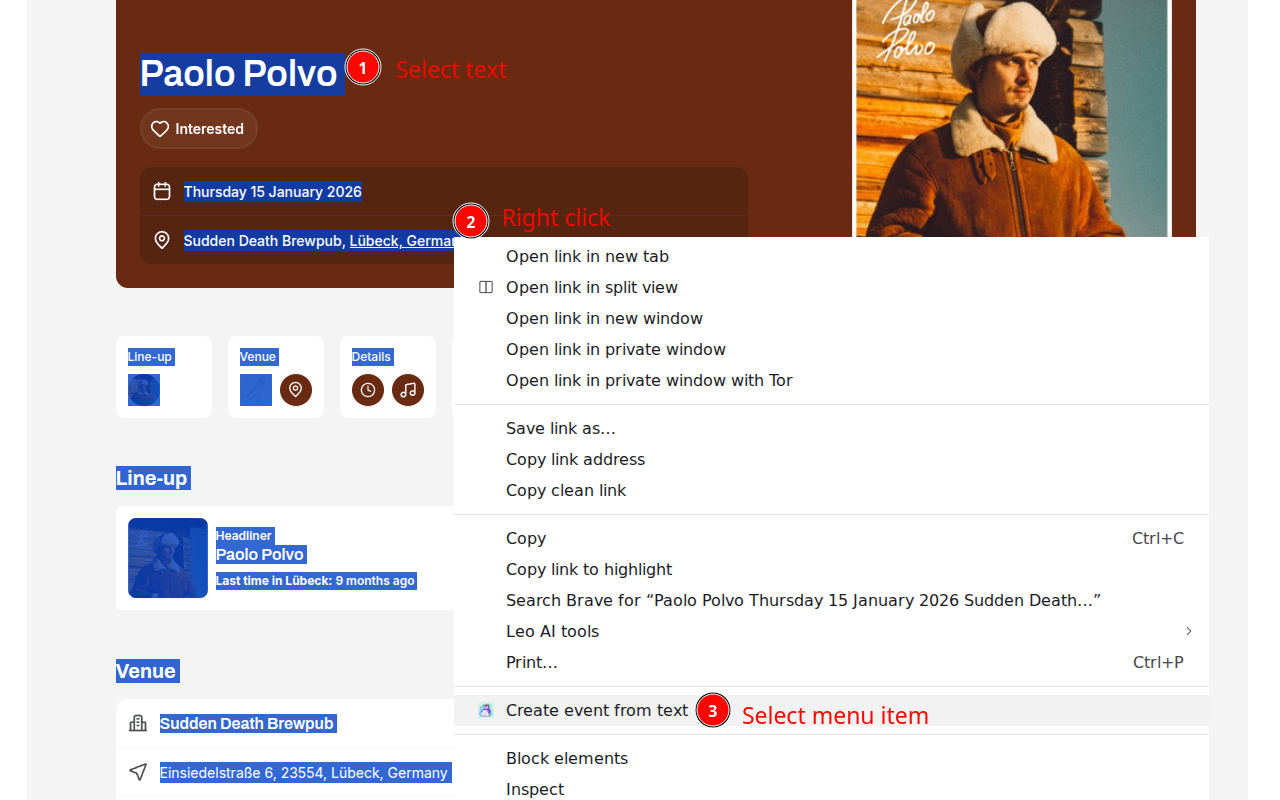The width and height of the screenshot is (1280, 800).
Task: Open the Sudden Death Brewpub venue link
Action: pyautogui.click(x=246, y=723)
